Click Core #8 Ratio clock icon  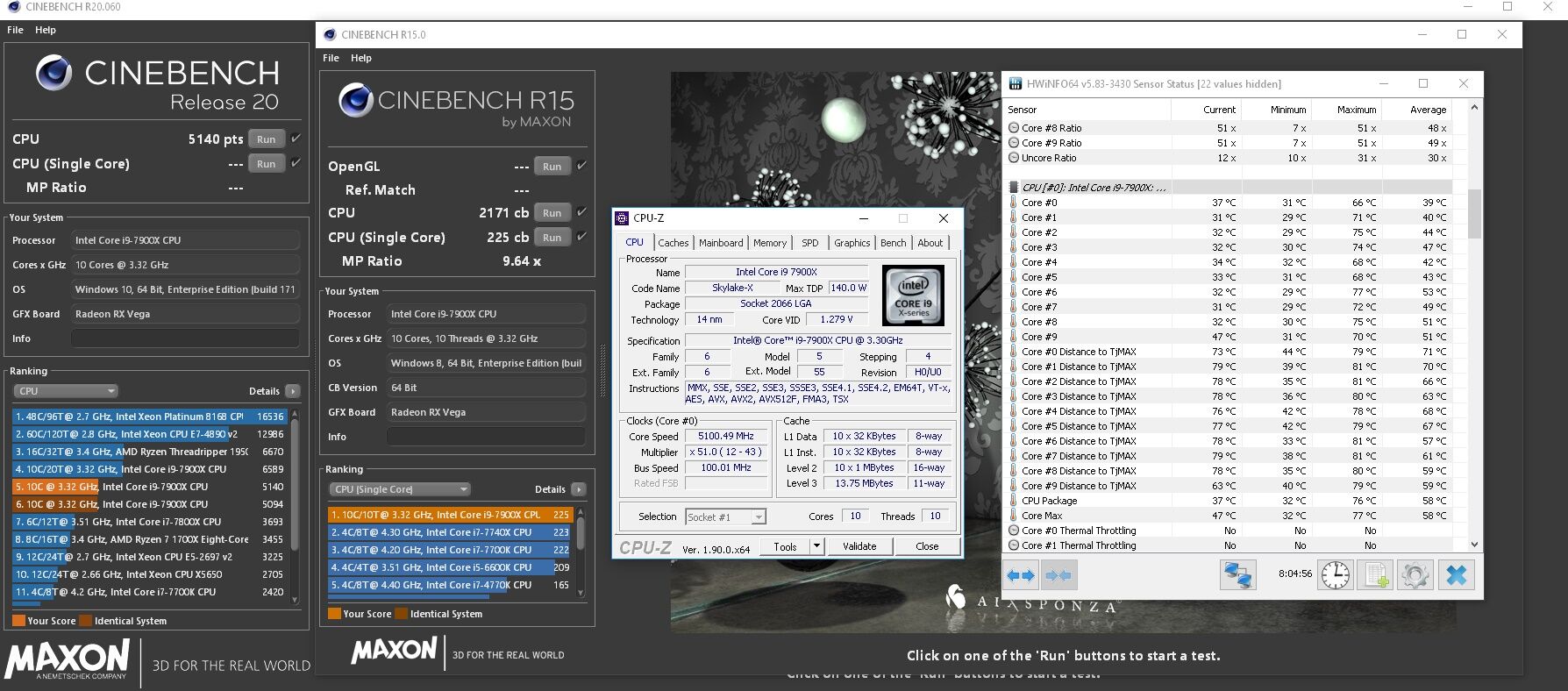point(1014,128)
